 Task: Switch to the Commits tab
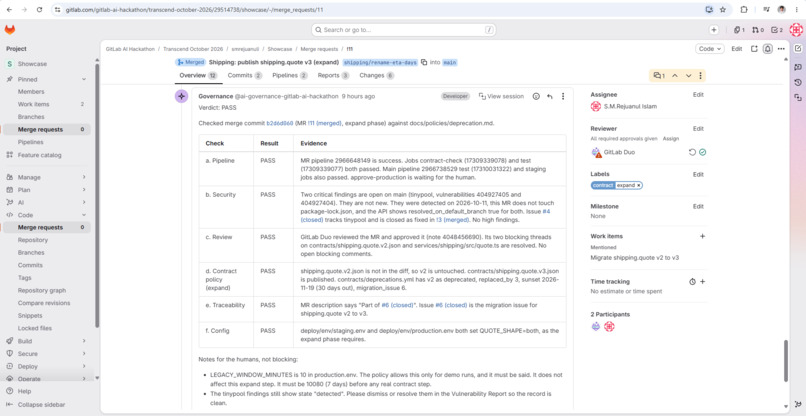245,75
